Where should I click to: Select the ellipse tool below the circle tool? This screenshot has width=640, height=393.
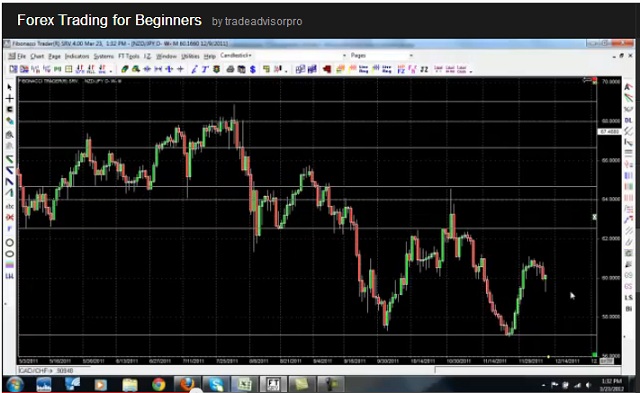tap(9, 254)
